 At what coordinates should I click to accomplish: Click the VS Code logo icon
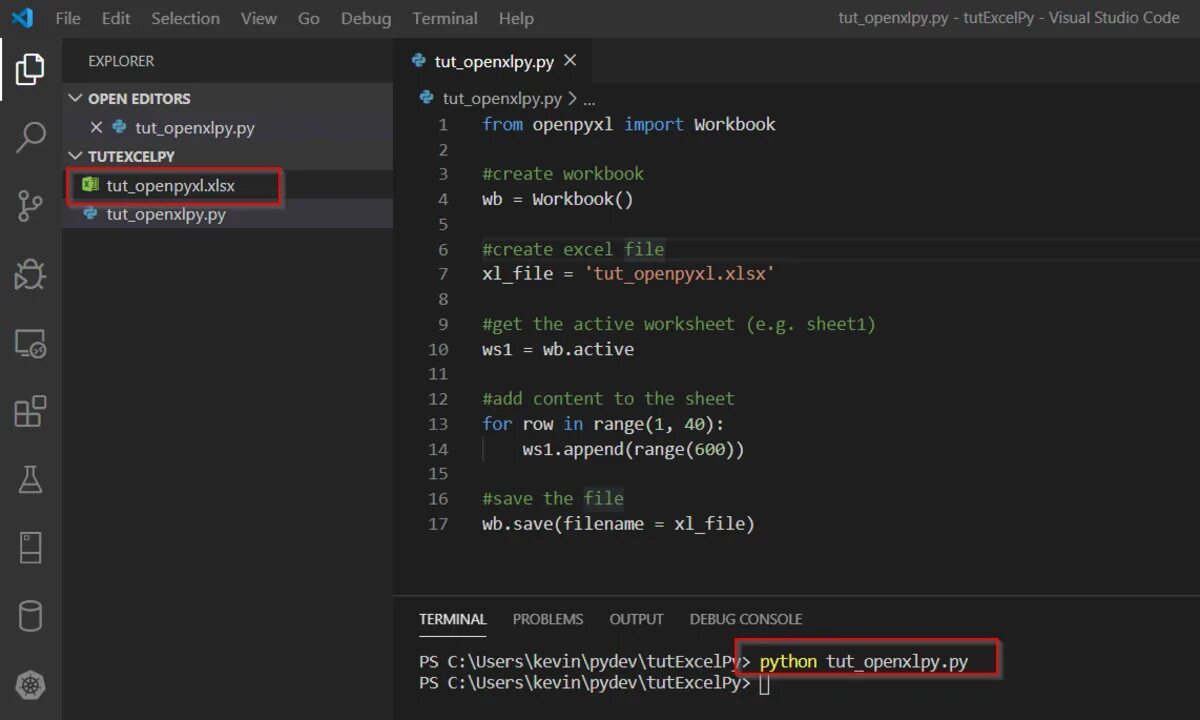pyautogui.click(x=21, y=18)
